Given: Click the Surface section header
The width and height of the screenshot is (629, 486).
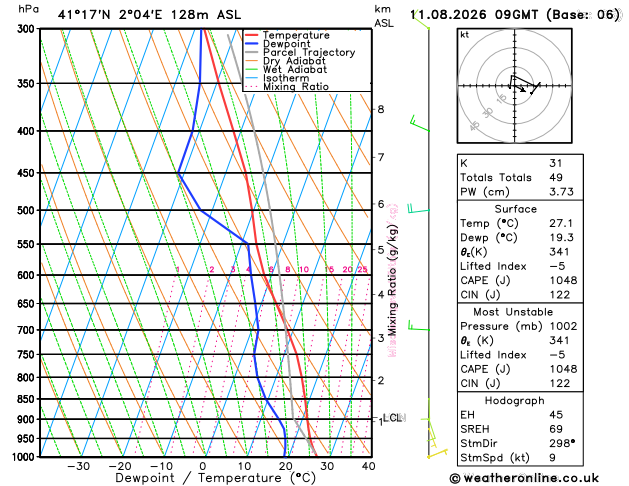Looking at the screenshot, I should click(x=515, y=209).
